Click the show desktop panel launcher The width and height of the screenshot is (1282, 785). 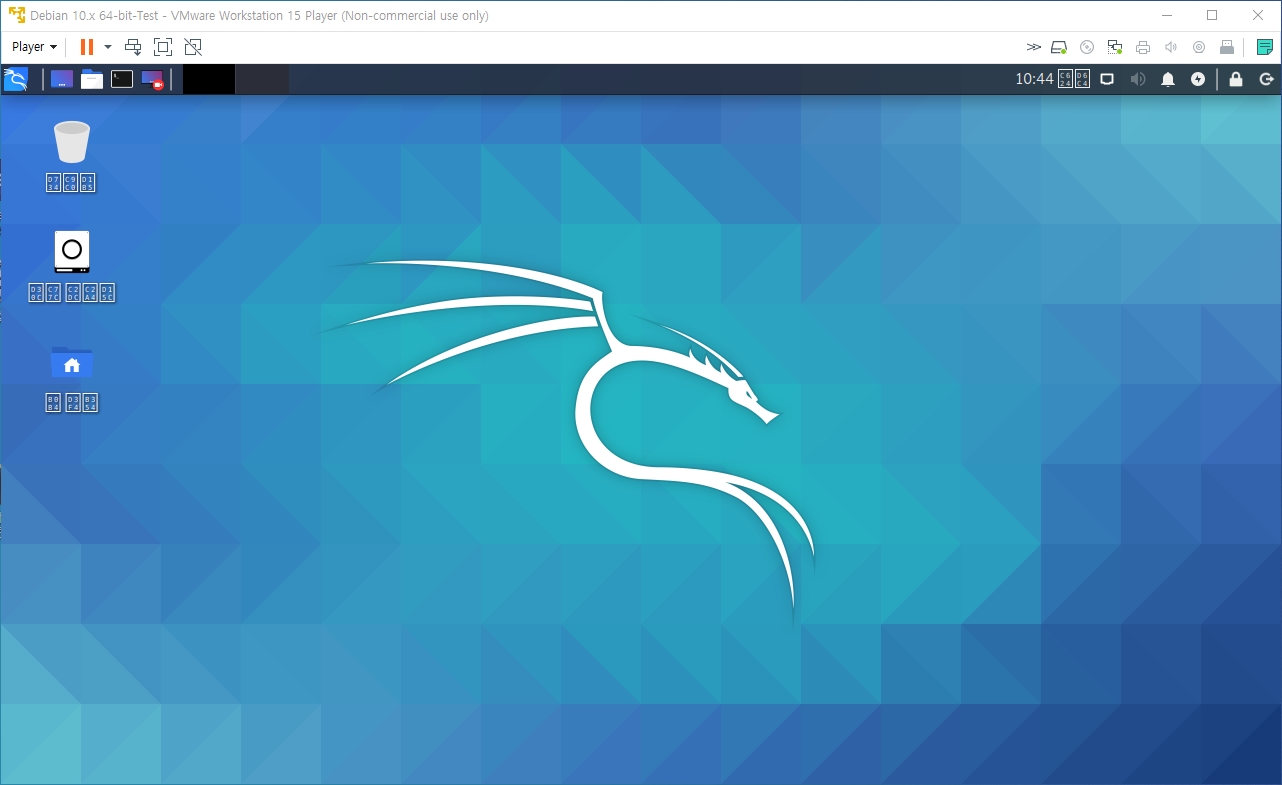(x=62, y=79)
